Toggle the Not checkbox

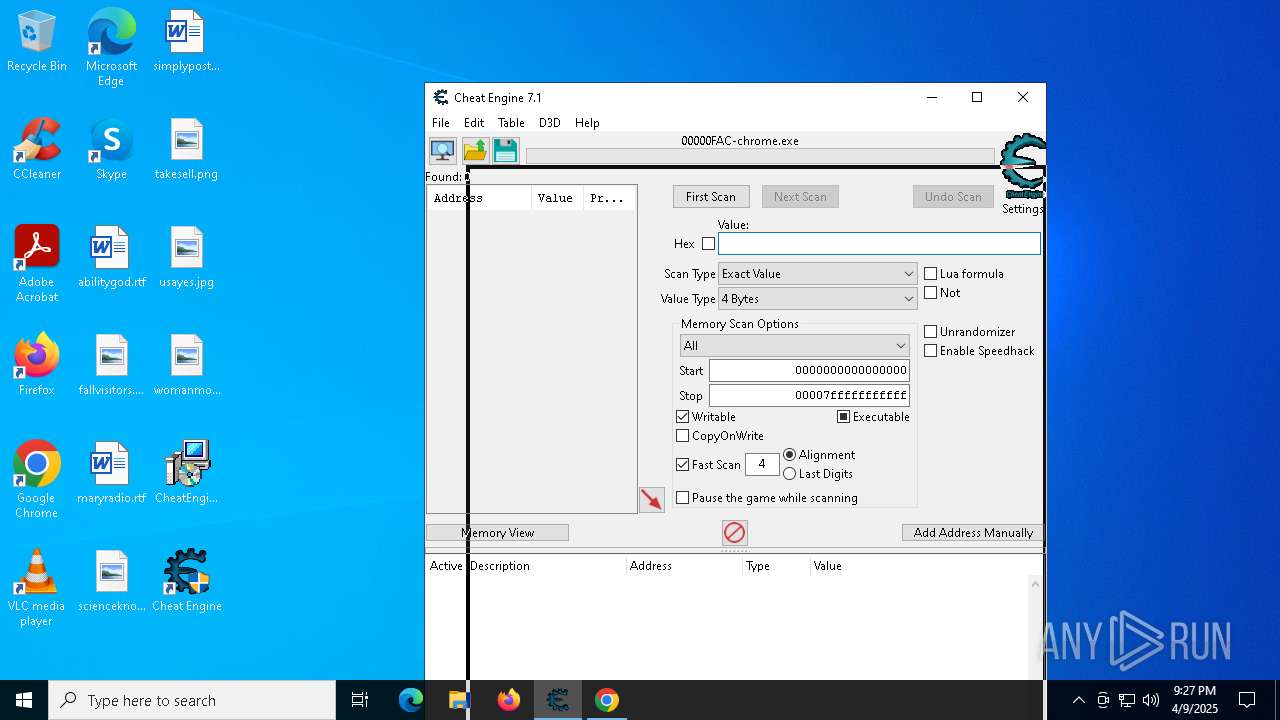tap(931, 293)
